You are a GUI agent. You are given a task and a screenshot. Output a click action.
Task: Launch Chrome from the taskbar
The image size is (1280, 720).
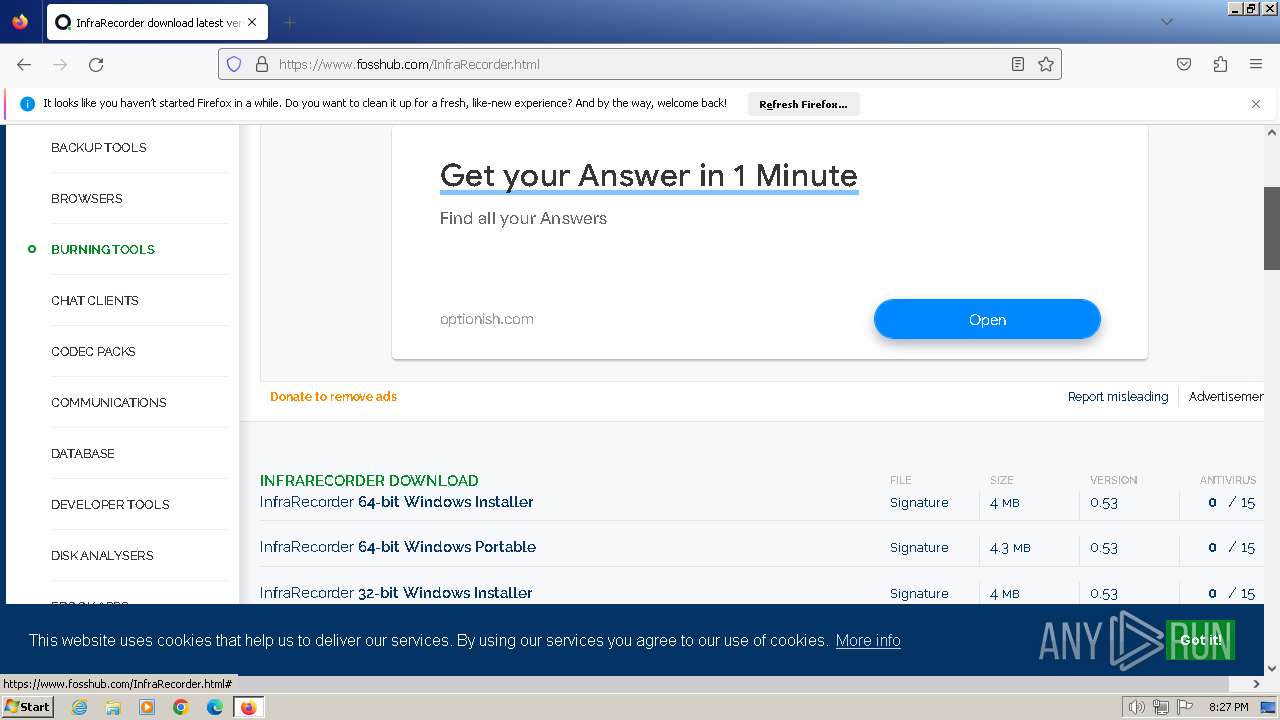click(181, 707)
